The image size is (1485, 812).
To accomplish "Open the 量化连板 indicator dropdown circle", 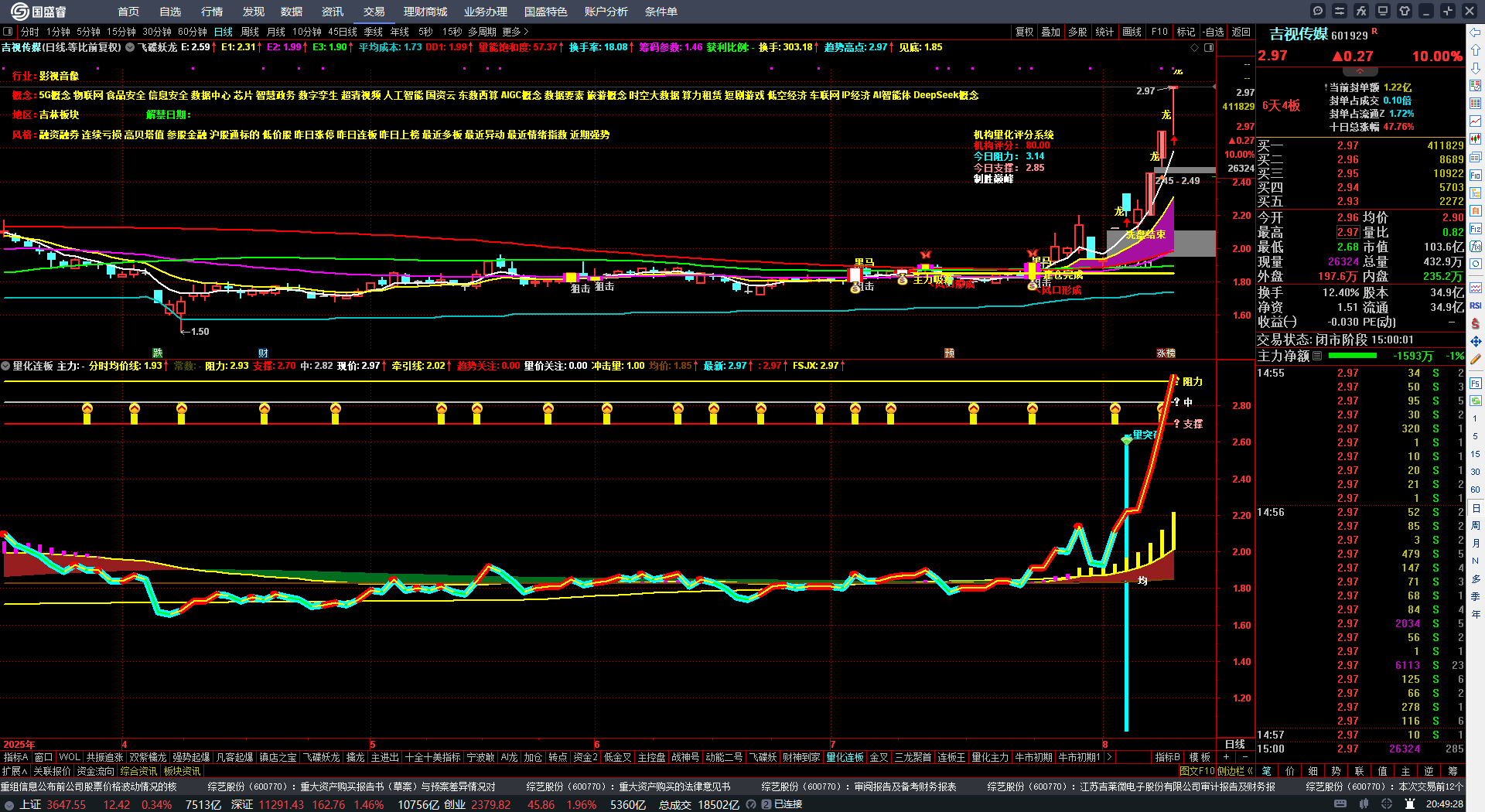I will [x=5, y=366].
